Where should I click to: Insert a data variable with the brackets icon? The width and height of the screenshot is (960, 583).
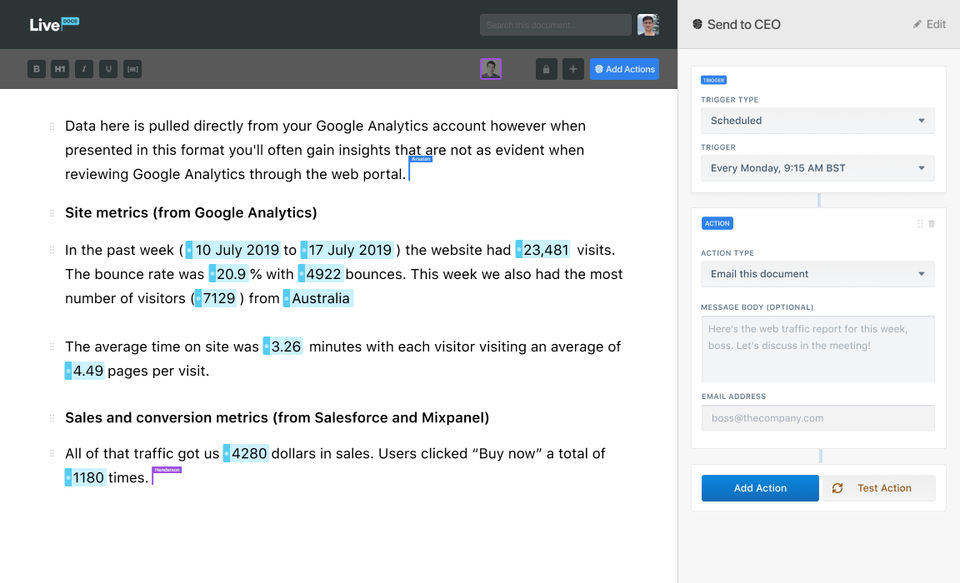pyautogui.click(x=132, y=69)
